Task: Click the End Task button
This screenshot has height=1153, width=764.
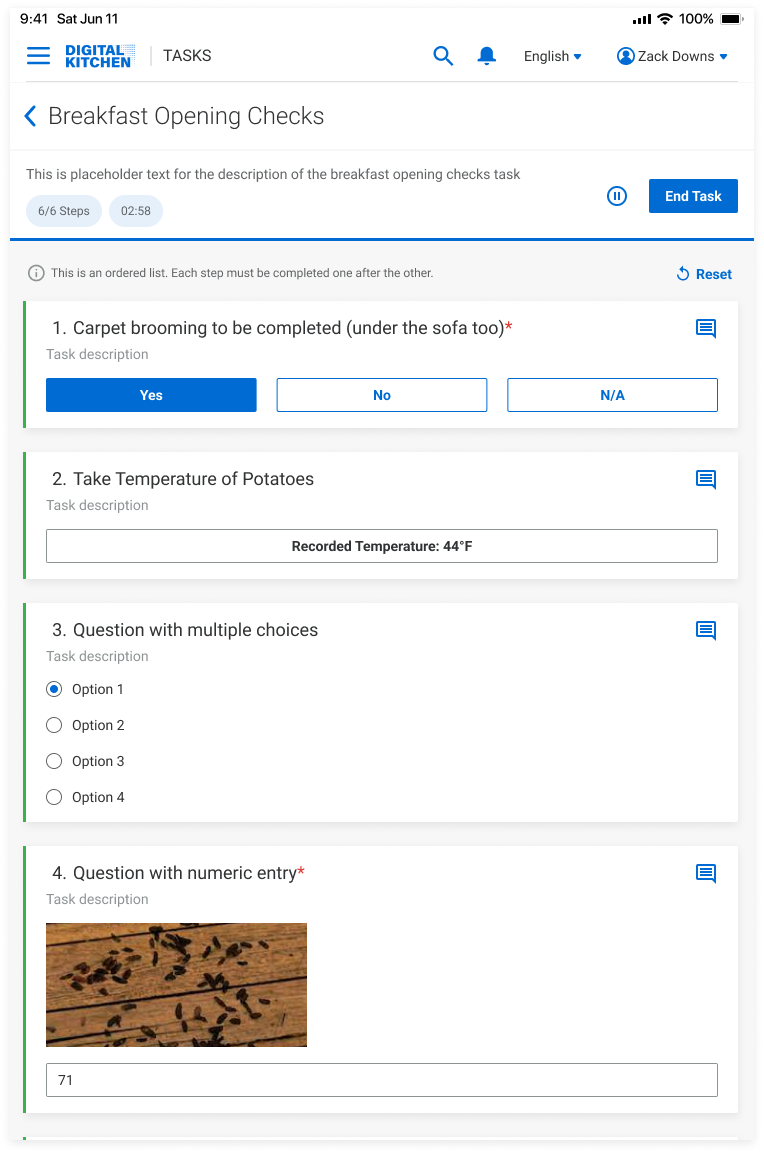Action: tap(693, 196)
